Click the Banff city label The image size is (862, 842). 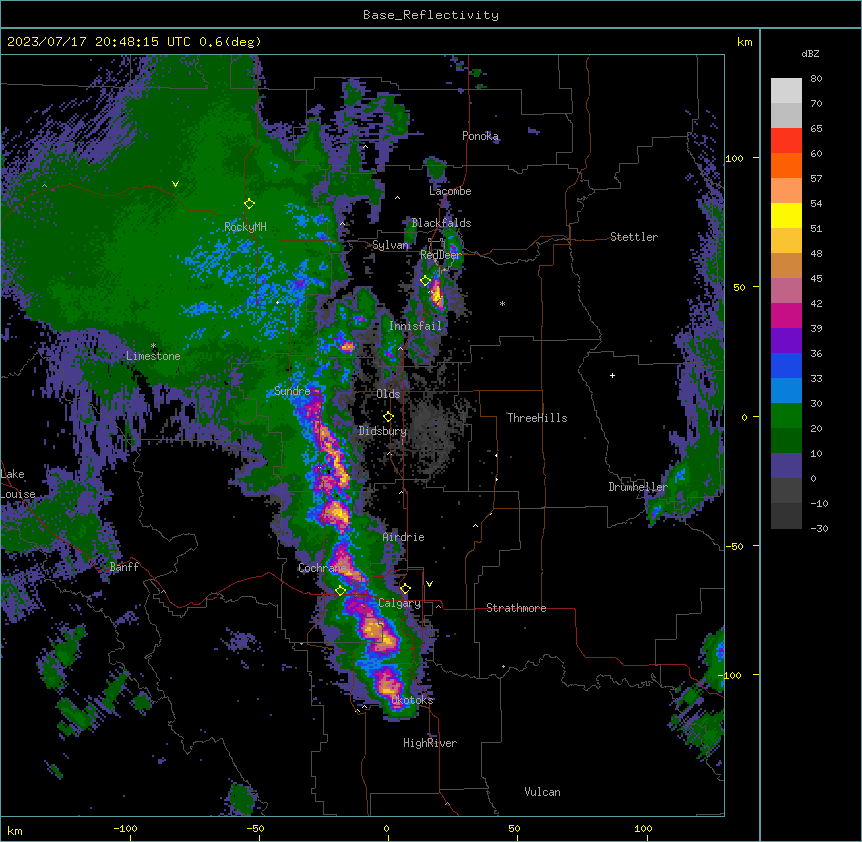124,567
